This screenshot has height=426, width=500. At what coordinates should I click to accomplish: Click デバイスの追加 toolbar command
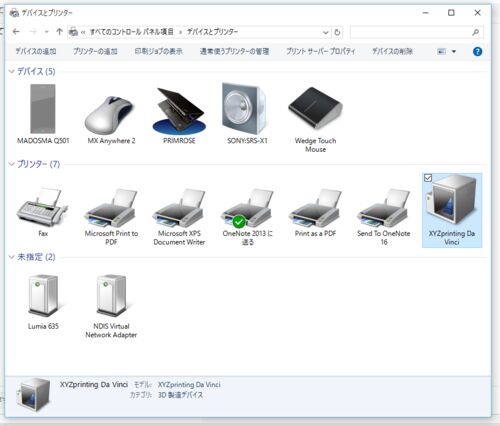[36, 51]
